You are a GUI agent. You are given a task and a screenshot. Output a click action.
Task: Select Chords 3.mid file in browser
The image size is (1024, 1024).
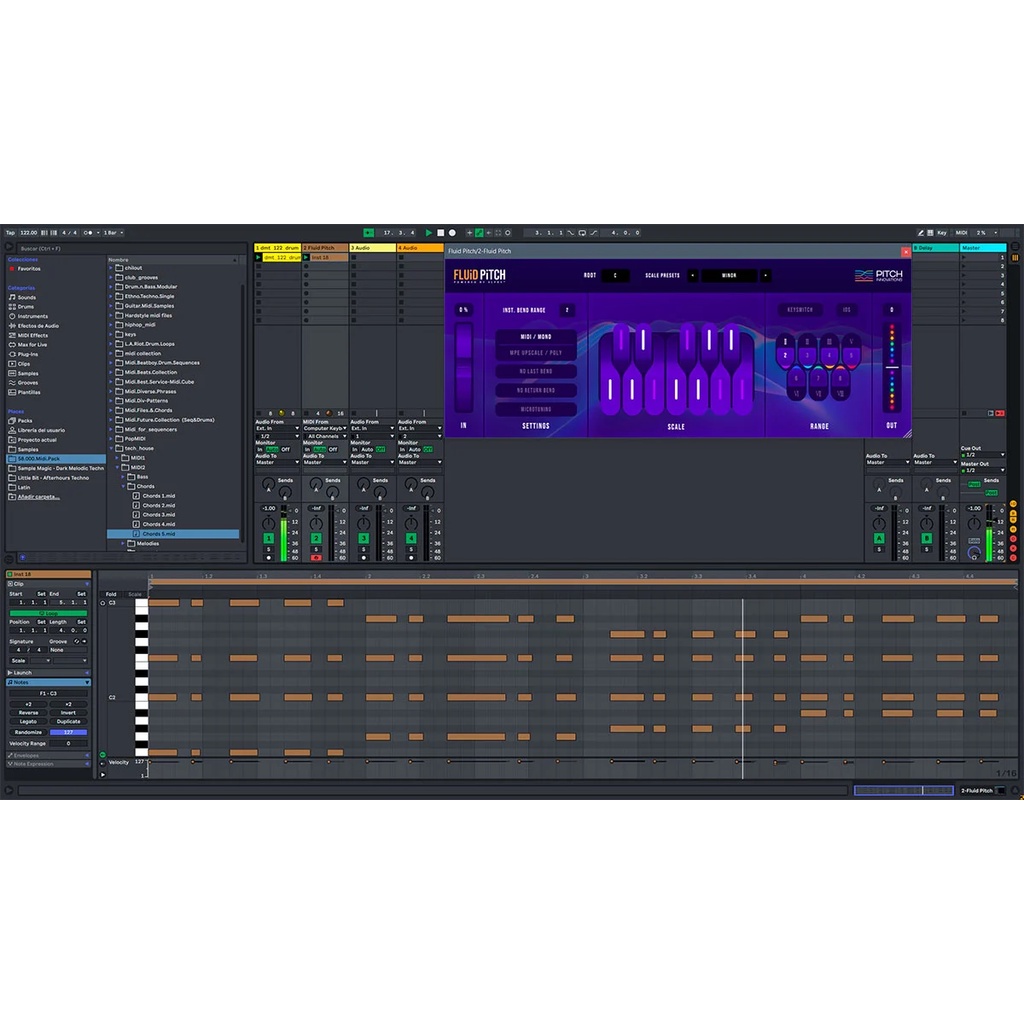click(158, 515)
